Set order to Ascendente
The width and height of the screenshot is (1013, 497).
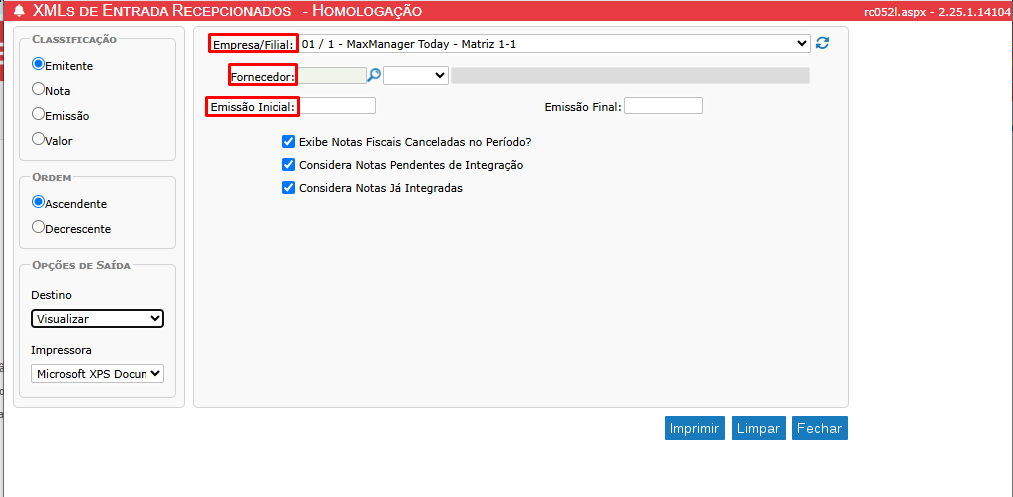click(x=39, y=202)
